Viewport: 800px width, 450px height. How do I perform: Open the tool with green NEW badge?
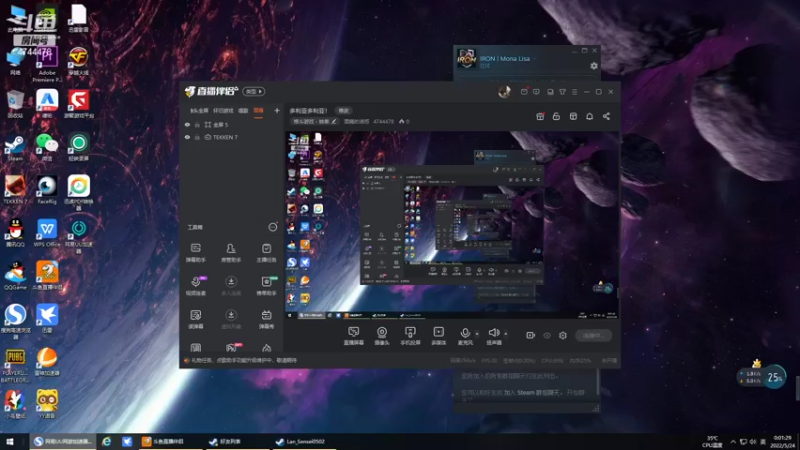tap(266, 286)
